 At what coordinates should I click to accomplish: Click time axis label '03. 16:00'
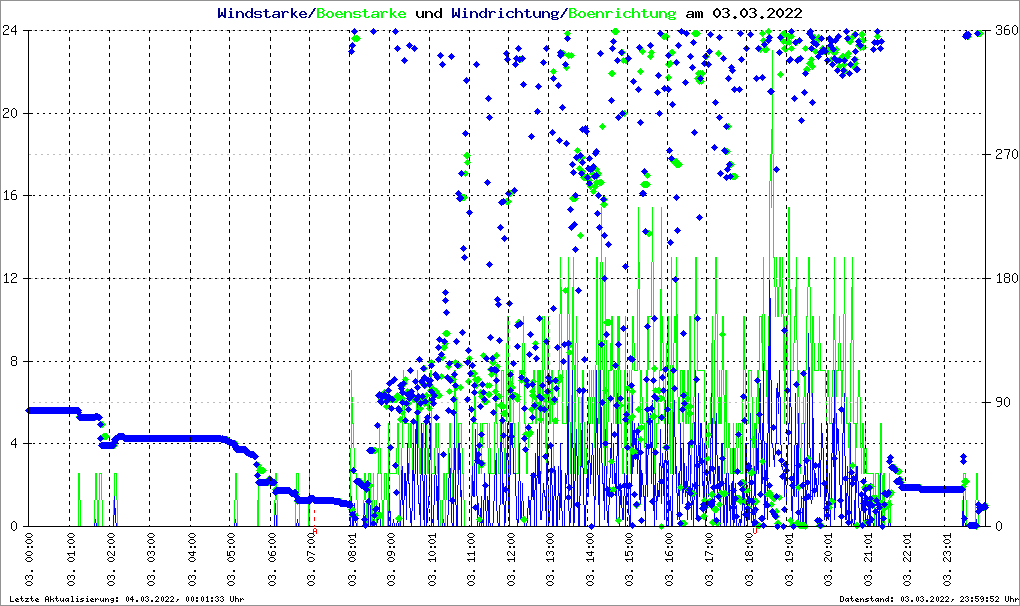tap(669, 560)
